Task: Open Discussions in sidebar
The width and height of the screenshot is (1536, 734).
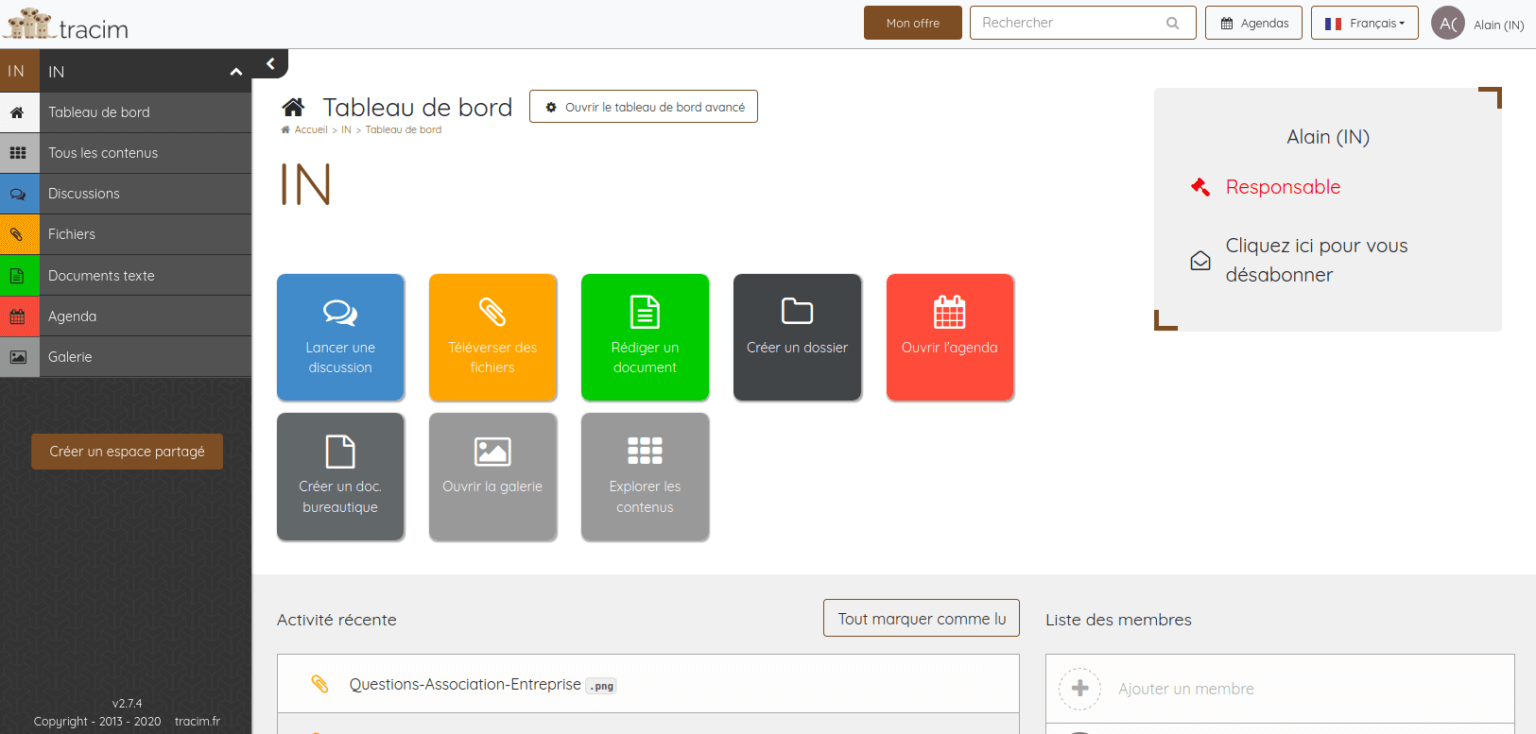Action: click(x=126, y=194)
